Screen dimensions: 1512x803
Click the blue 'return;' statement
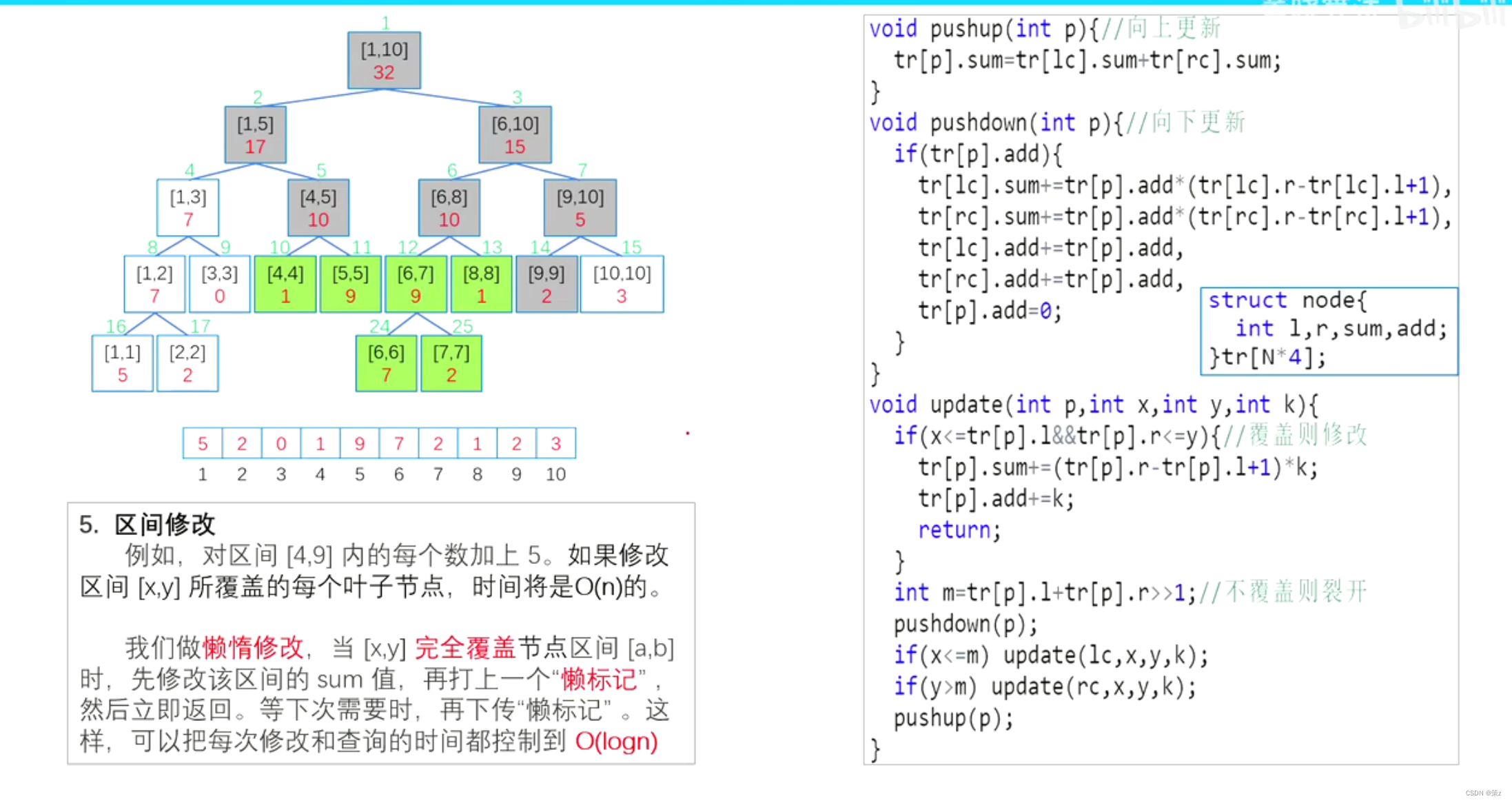coord(959,530)
